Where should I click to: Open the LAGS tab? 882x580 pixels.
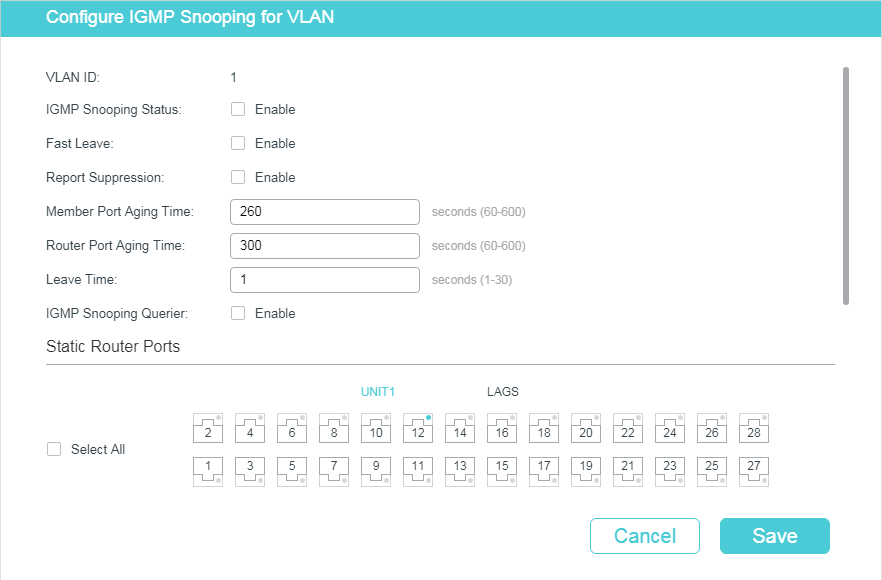pyautogui.click(x=502, y=392)
